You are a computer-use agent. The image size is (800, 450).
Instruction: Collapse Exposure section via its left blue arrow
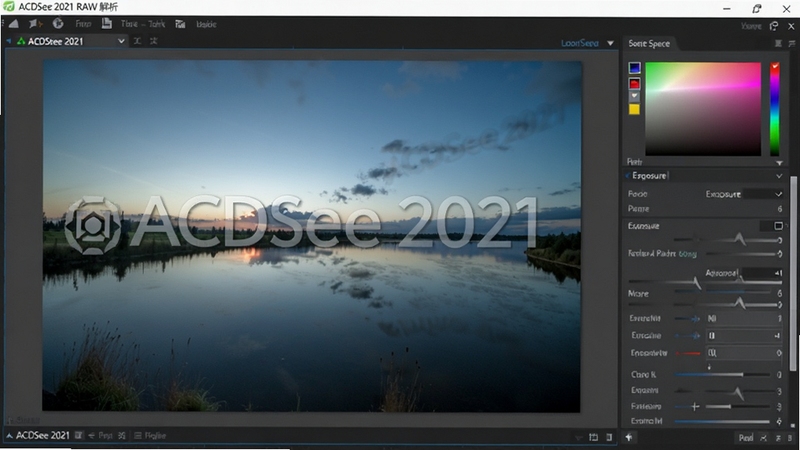[628, 176]
